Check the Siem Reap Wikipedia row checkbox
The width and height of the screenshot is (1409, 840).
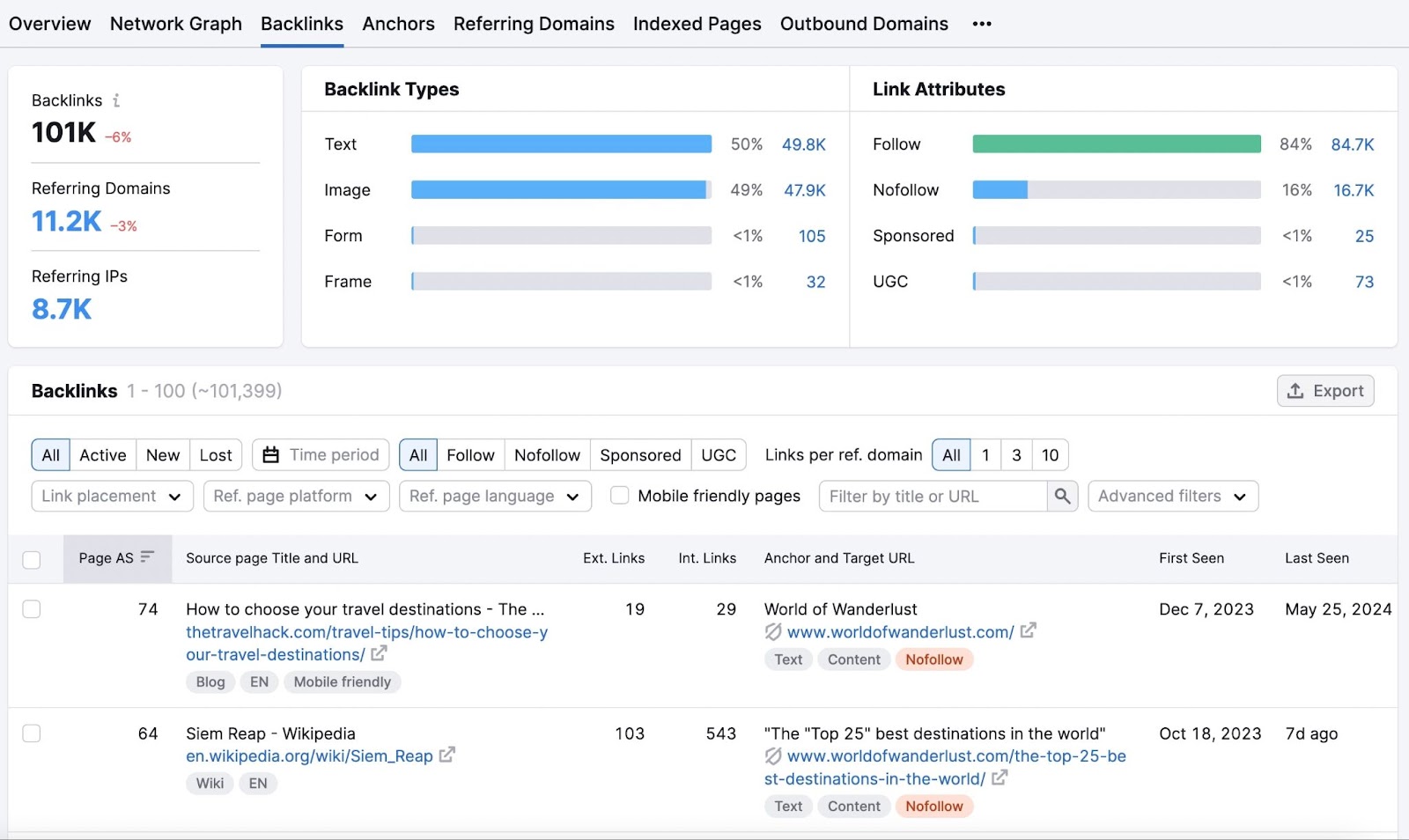(x=32, y=733)
